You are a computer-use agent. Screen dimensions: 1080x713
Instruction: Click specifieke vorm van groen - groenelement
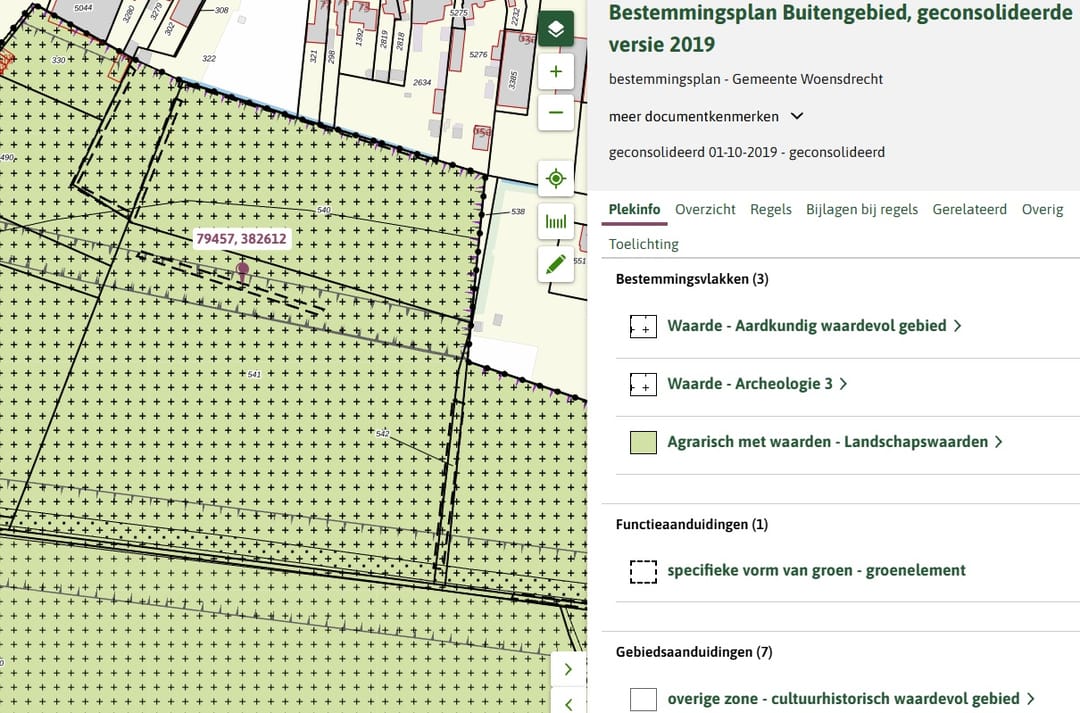pyautogui.click(x=816, y=571)
